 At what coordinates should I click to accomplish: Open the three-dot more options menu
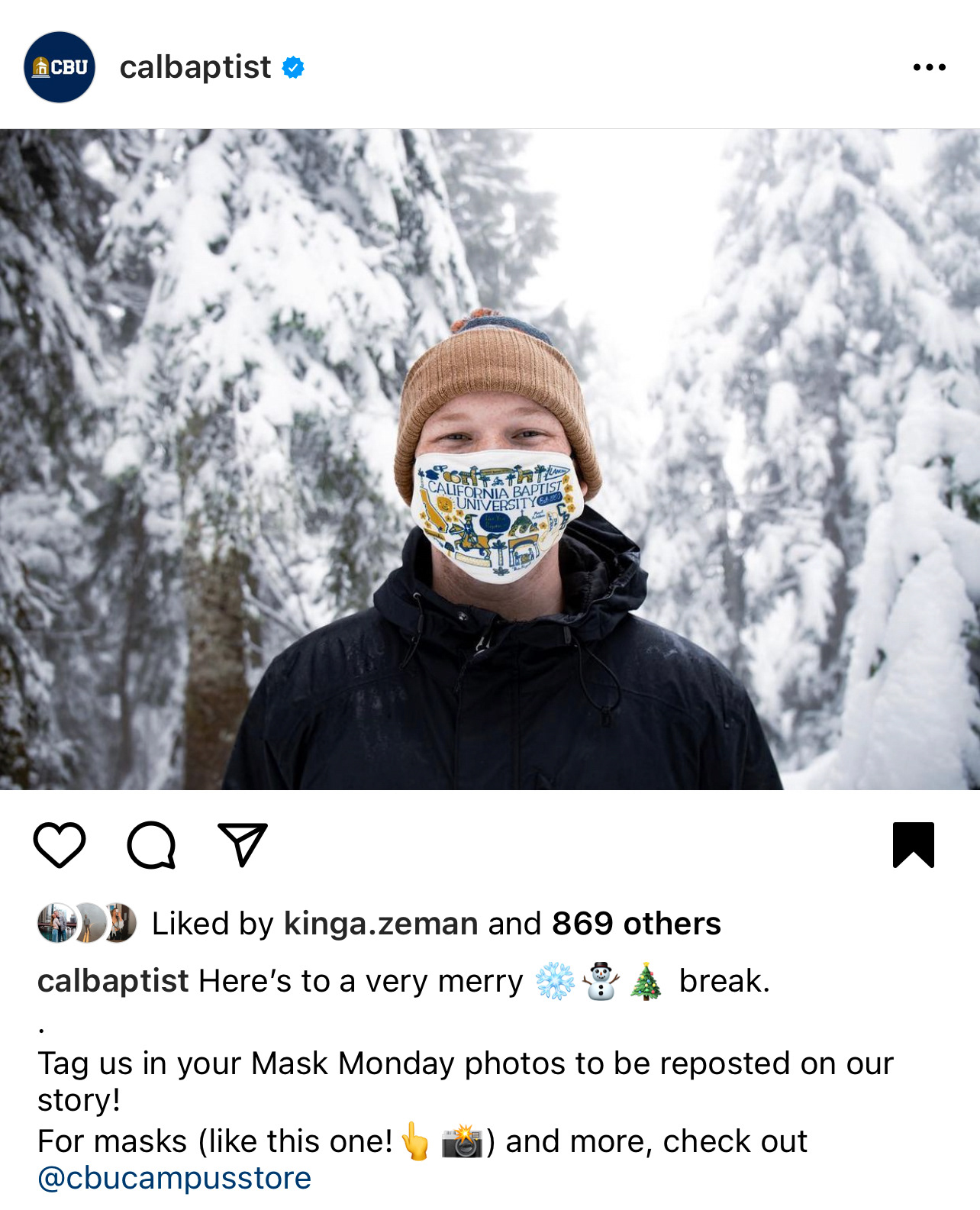(929, 67)
